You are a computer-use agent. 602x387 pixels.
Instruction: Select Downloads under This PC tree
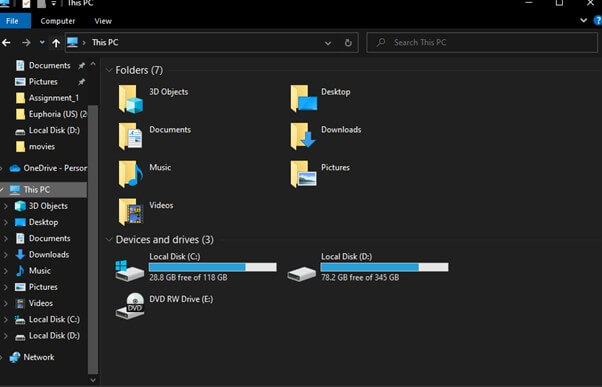[42, 255]
